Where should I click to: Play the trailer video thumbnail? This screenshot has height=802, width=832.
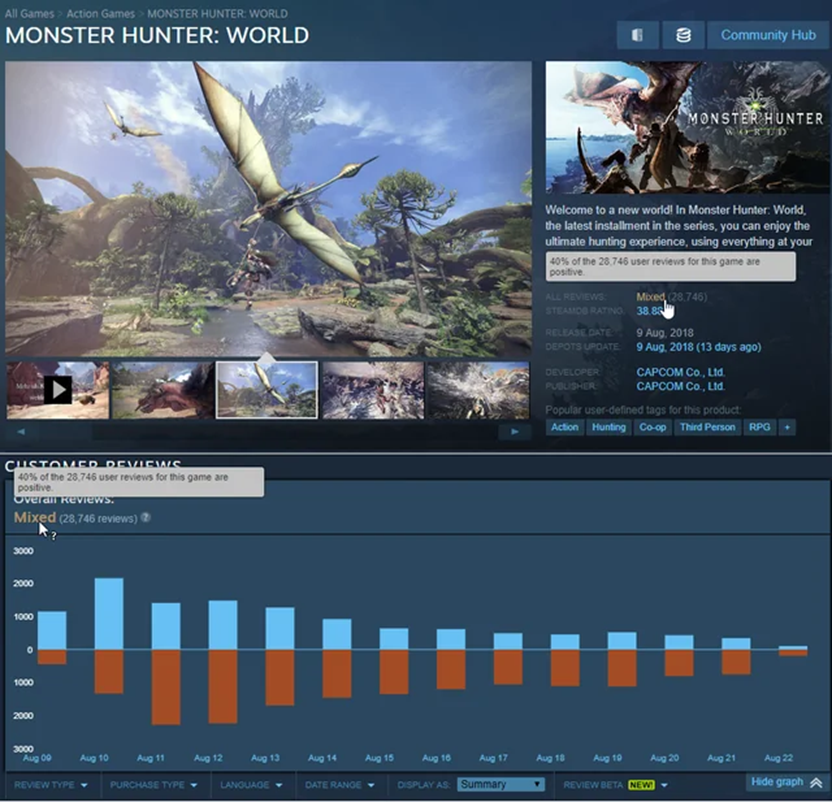click(x=57, y=390)
